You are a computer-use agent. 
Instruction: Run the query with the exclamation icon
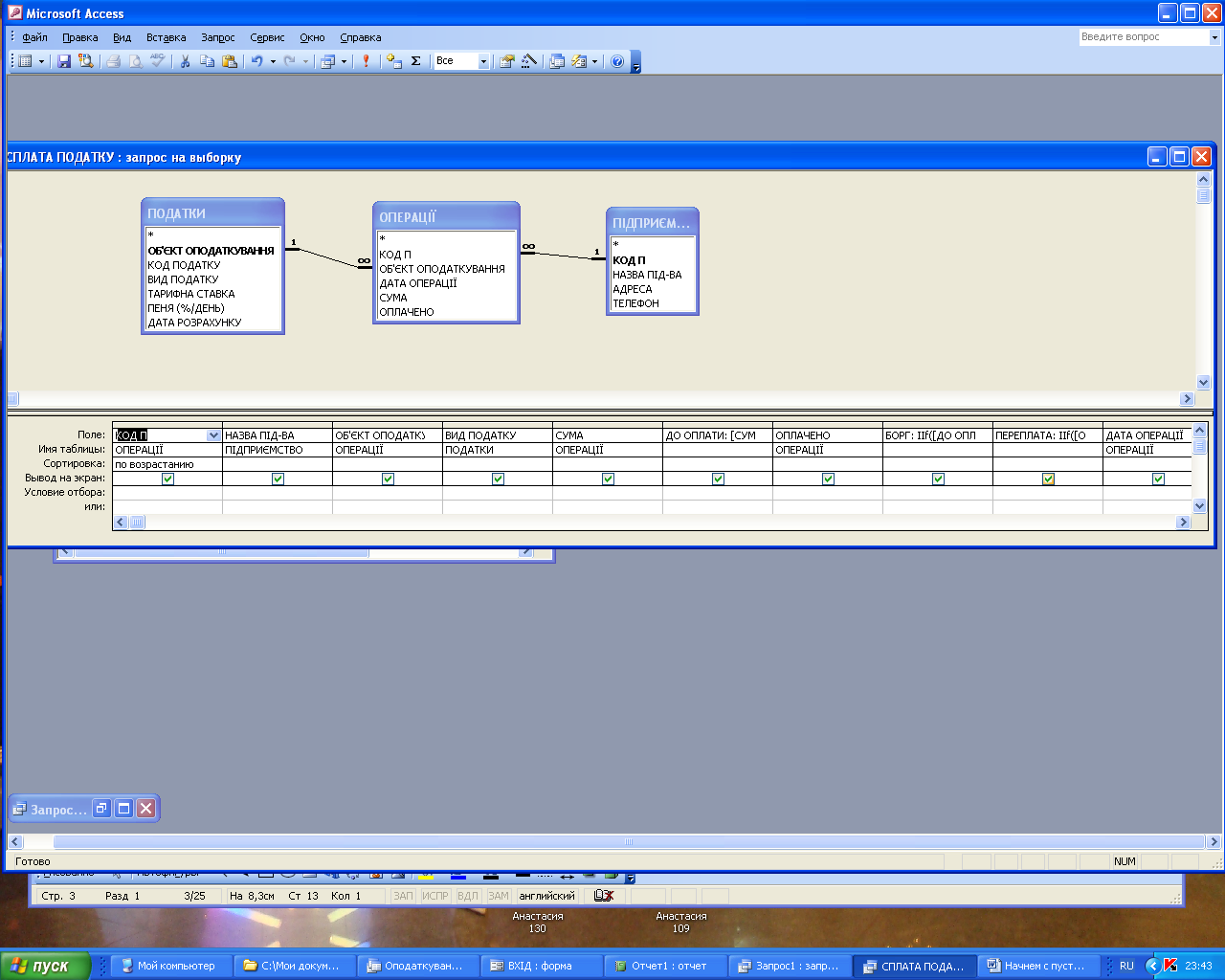pos(366,61)
